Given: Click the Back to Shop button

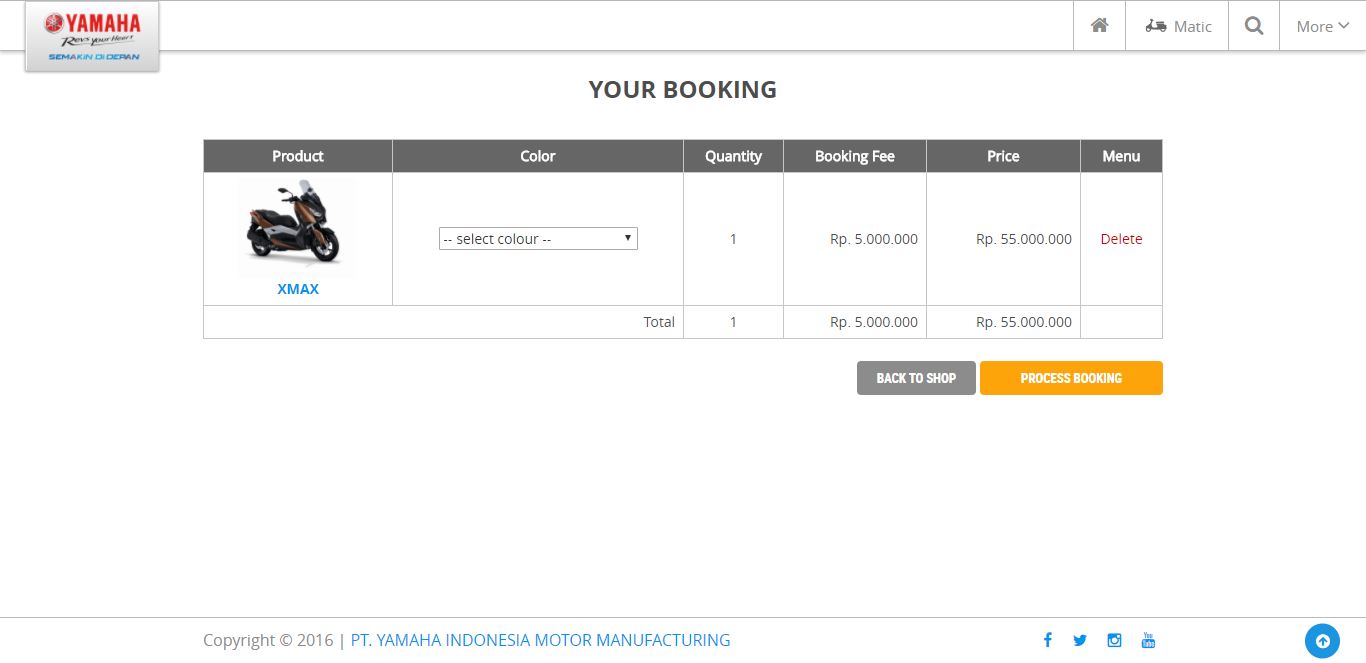Looking at the screenshot, I should 916,378.
